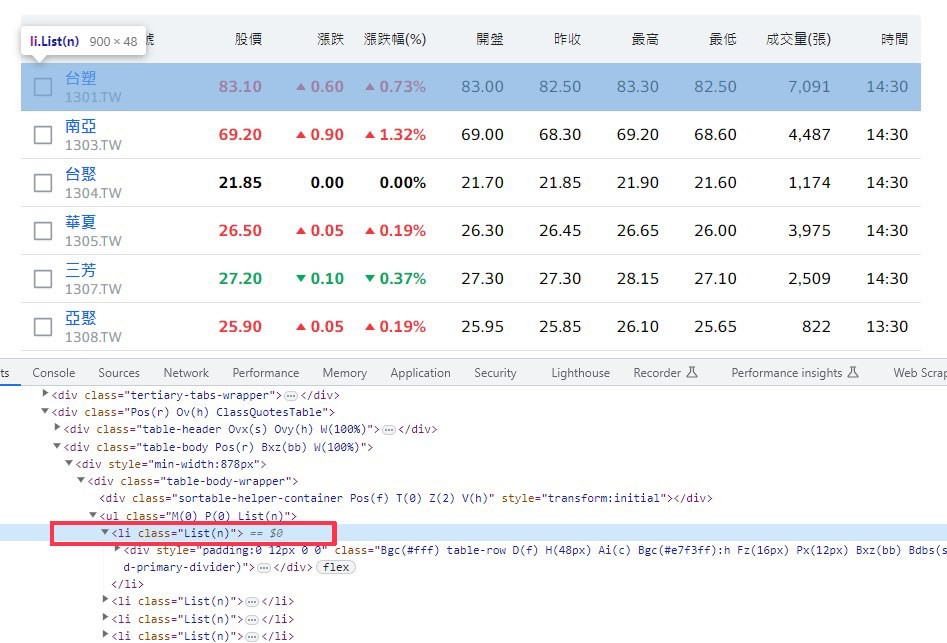Collapse the table-body div node
This screenshot has width=947, height=643.
coord(57,446)
